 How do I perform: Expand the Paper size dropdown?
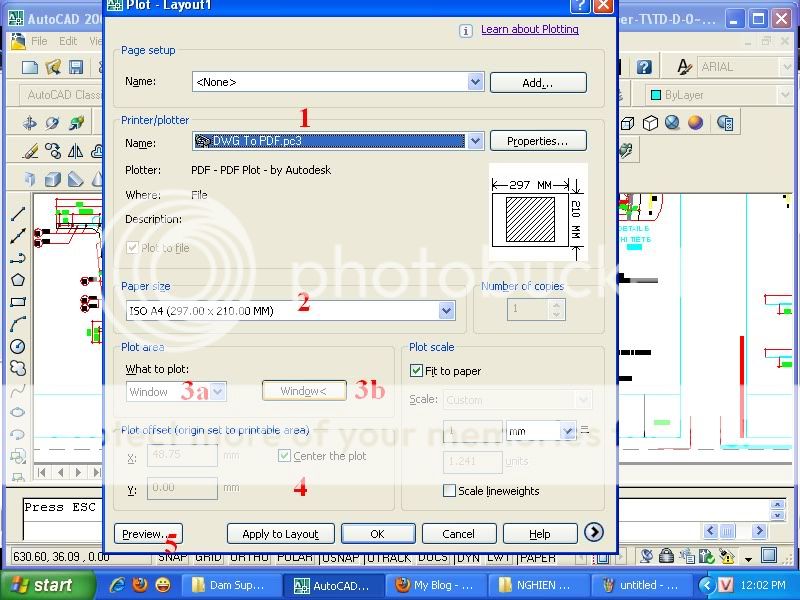pos(446,311)
